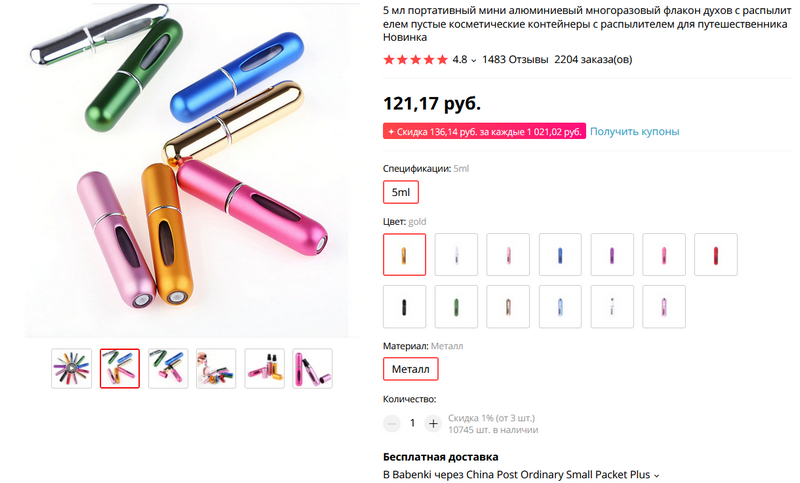Click the quantity number field
The height and width of the screenshot is (483, 800).
(x=412, y=423)
